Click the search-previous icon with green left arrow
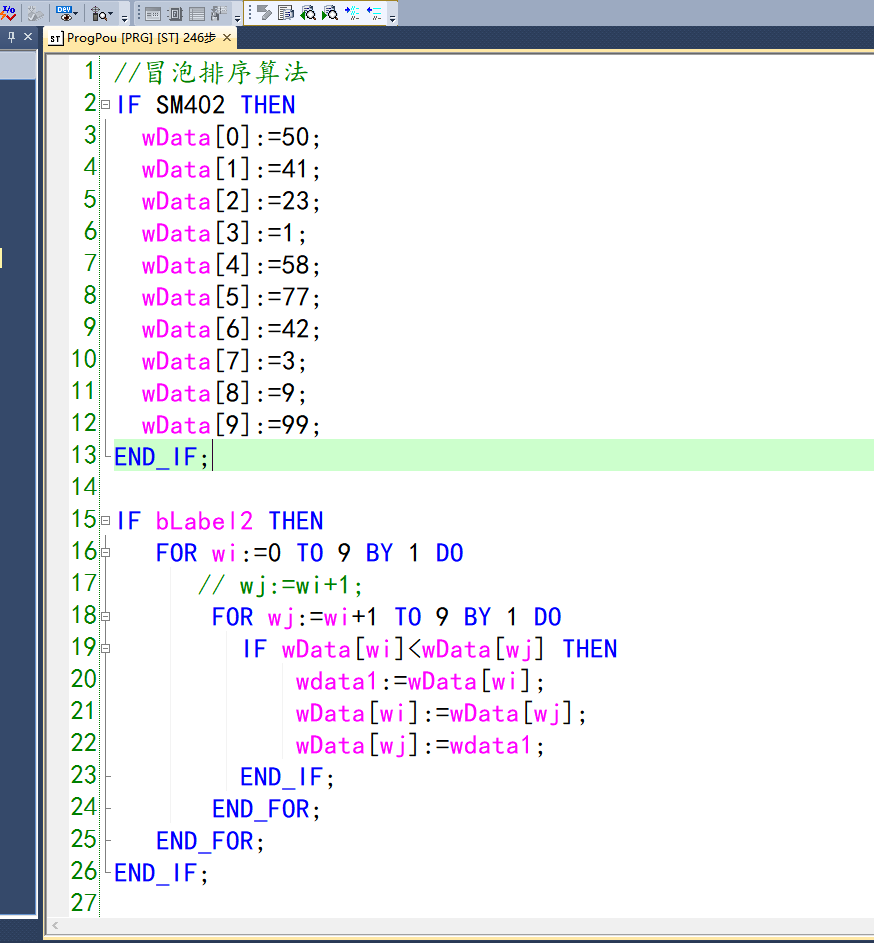This screenshot has width=874, height=943. [308, 13]
